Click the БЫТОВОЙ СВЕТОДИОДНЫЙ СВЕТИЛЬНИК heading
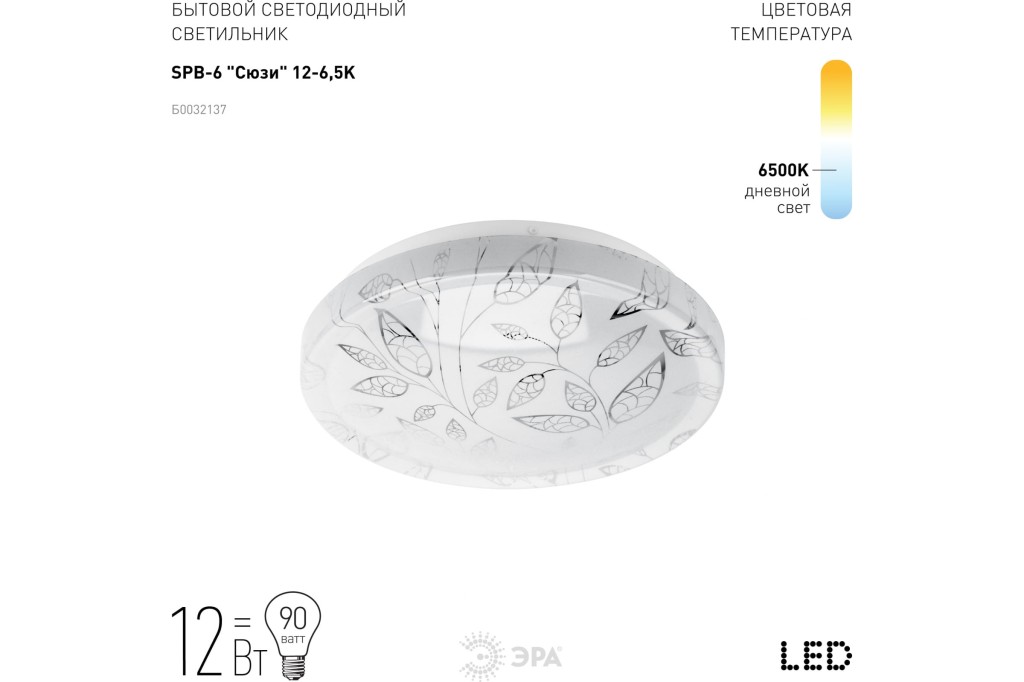 point(289,22)
